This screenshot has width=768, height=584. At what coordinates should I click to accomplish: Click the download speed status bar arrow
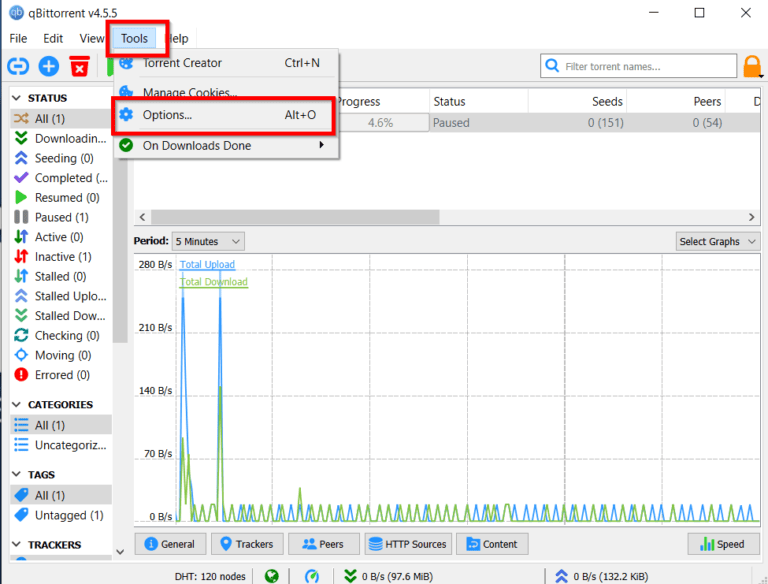pyautogui.click(x=350, y=576)
